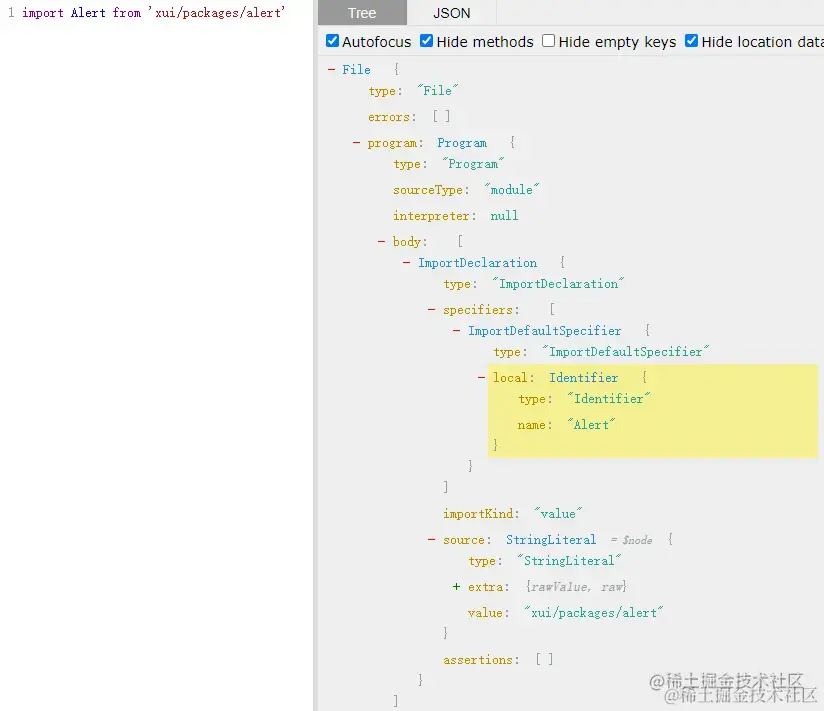The image size is (824, 711).
Task: Collapse the body array
Action: click(382, 242)
